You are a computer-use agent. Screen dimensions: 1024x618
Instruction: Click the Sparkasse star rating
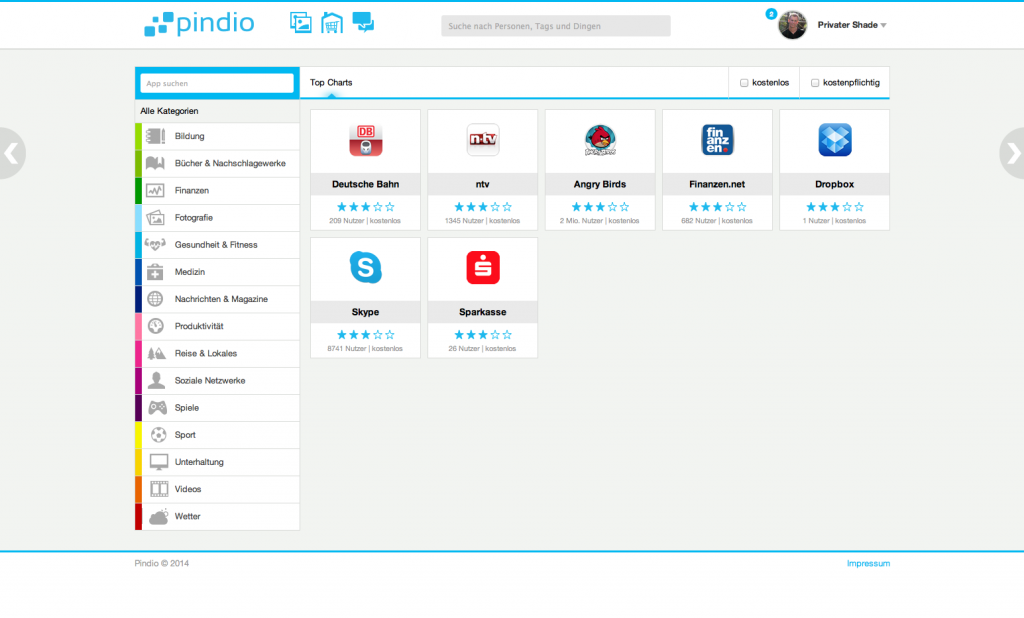click(x=483, y=335)
